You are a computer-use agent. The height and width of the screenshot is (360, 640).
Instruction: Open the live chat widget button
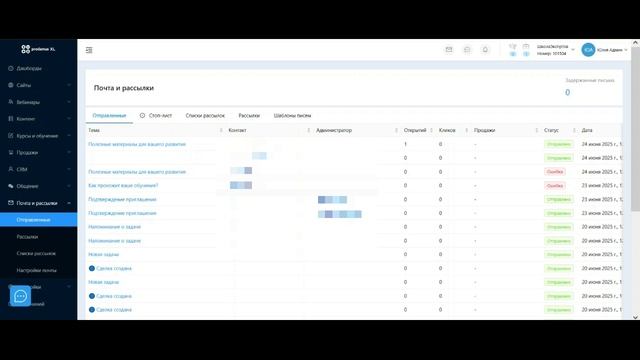click(20, 296)
